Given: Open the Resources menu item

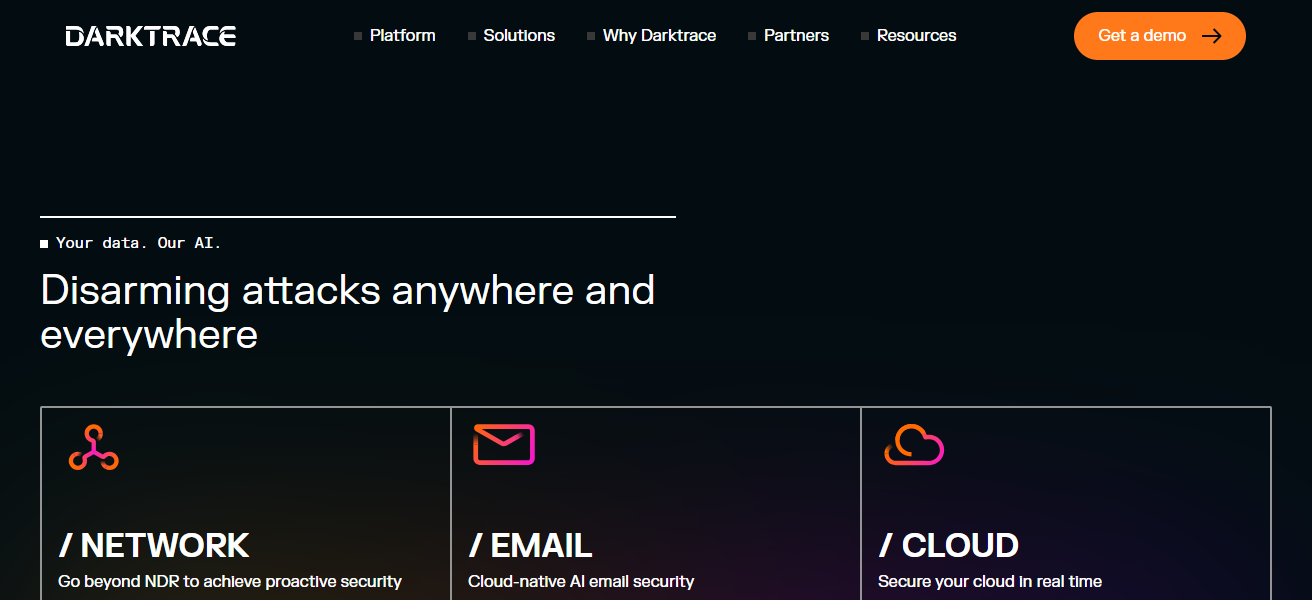Looking at the screenshot, I should (916, 36).
